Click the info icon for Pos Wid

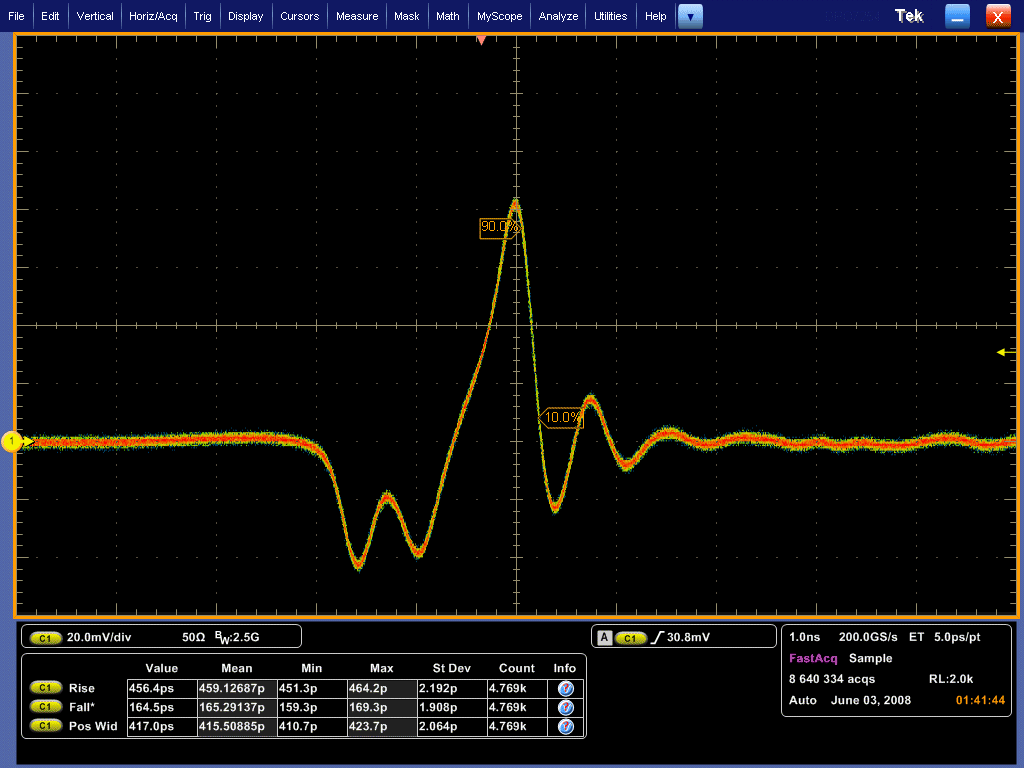(565, 726)
